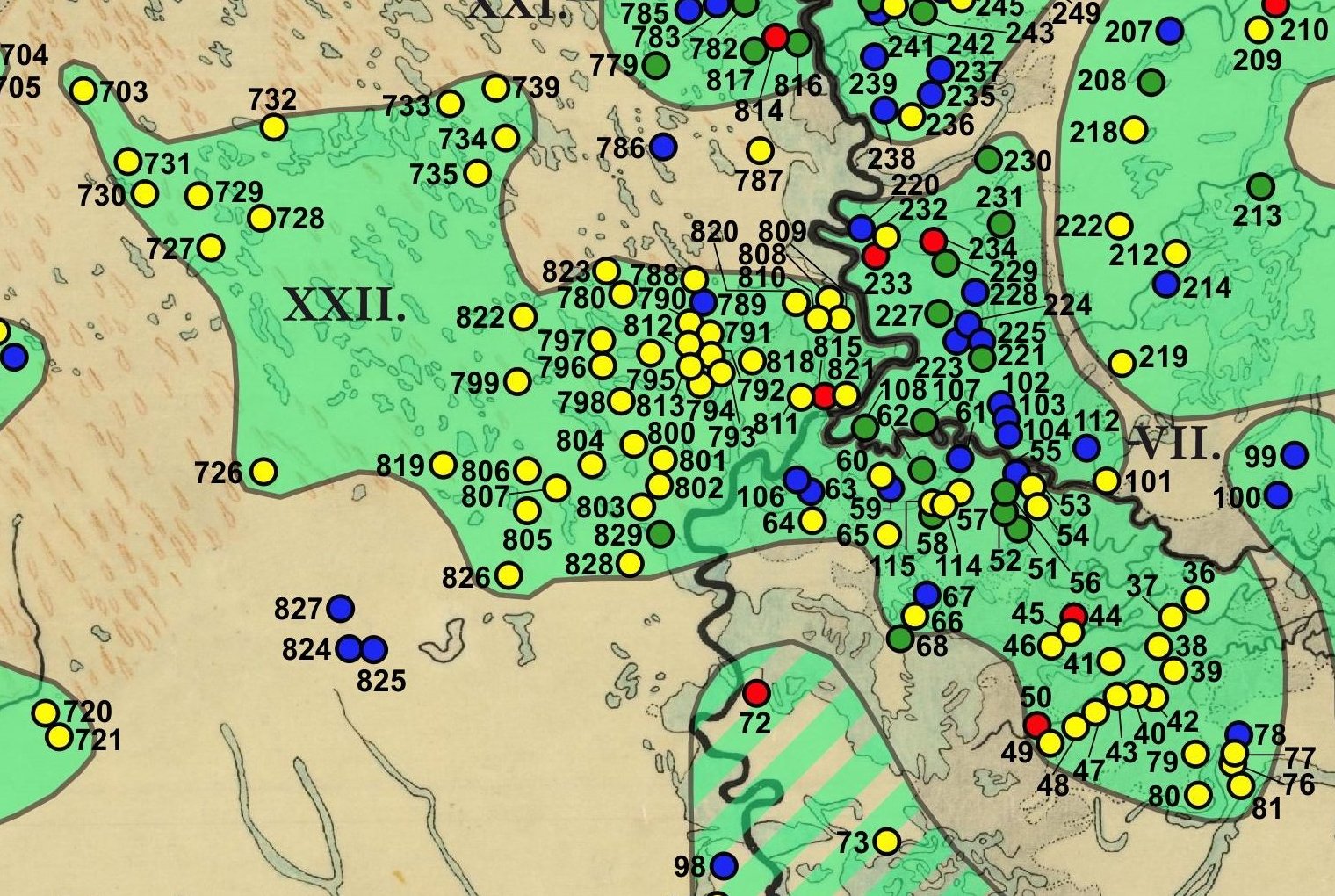Select the blue marker numbered 99
The image size is (1335, 896).
coord(1294,455)
